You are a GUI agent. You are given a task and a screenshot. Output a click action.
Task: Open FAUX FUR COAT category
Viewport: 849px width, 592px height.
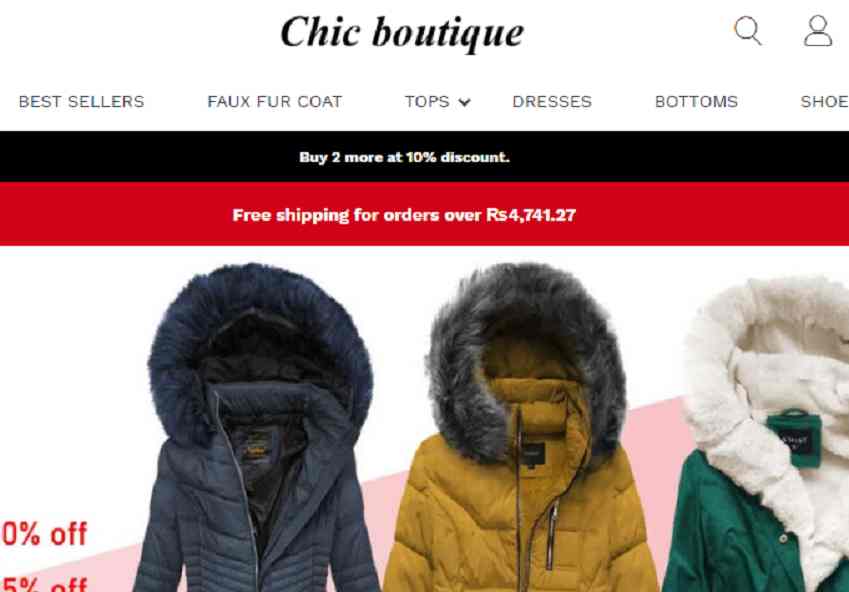[x=275, y=101]
